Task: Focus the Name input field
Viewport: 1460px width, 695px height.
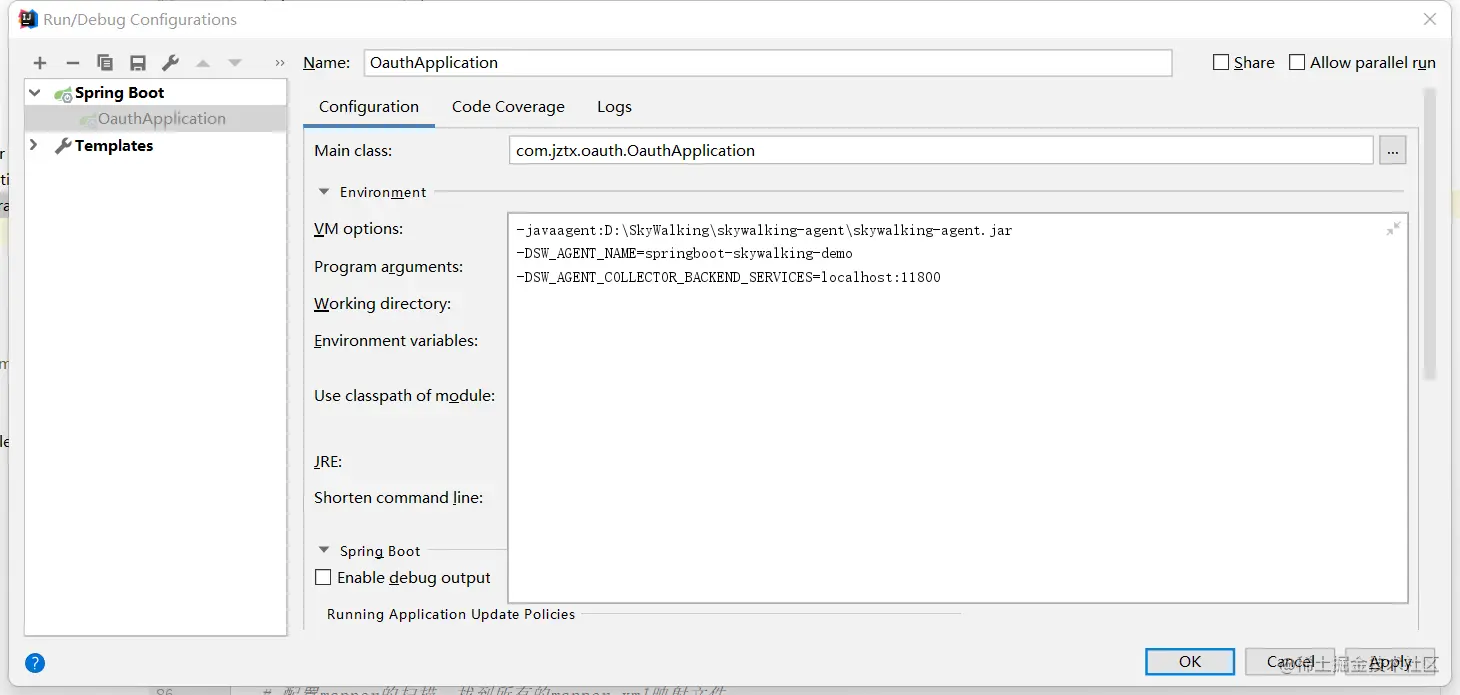Action: tap(768, 62)
